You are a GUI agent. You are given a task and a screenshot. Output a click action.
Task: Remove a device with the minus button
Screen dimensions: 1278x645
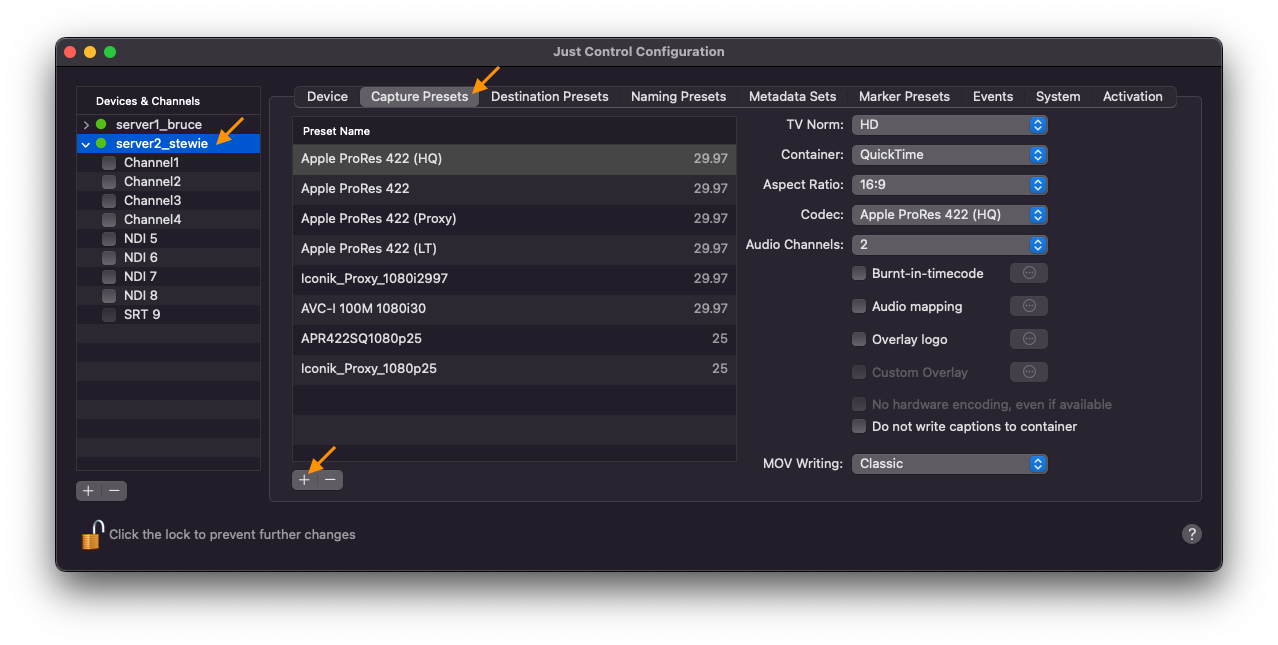[x=115, y=491]
